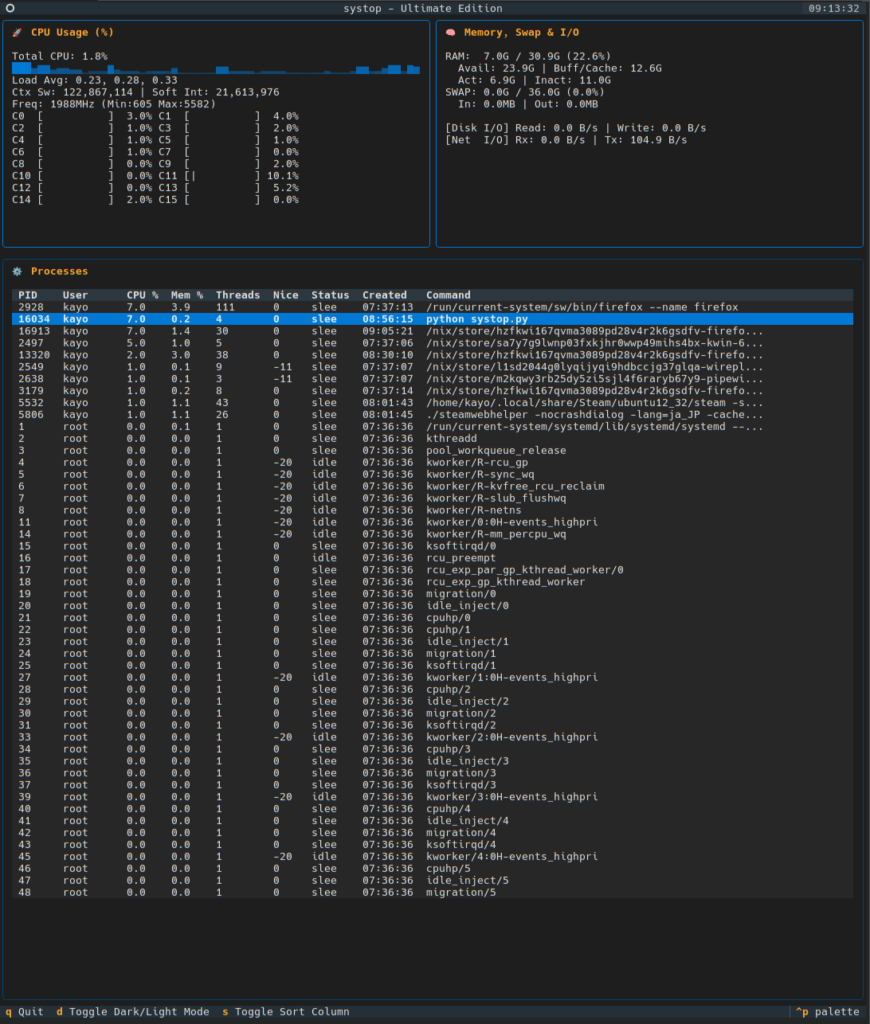Click the C13 core usage bar

point(221,188)
